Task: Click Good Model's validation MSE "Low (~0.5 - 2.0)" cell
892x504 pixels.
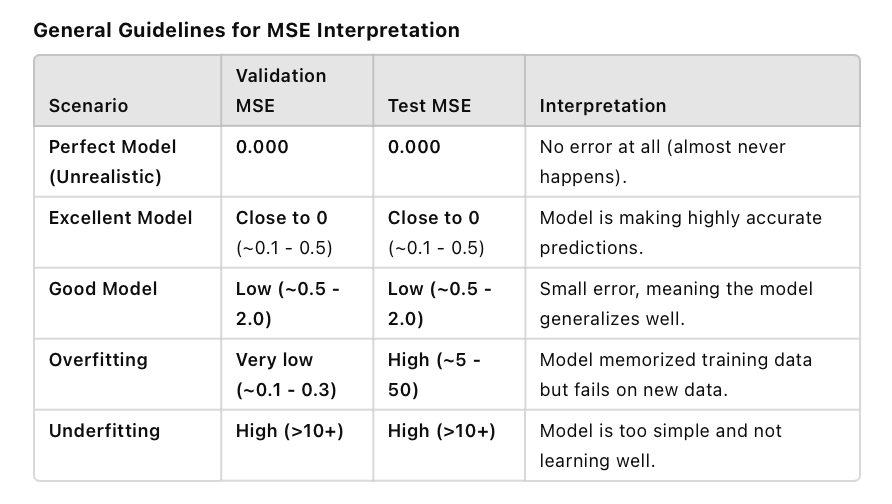Action: pyautogui.click(x=287, y=303)
